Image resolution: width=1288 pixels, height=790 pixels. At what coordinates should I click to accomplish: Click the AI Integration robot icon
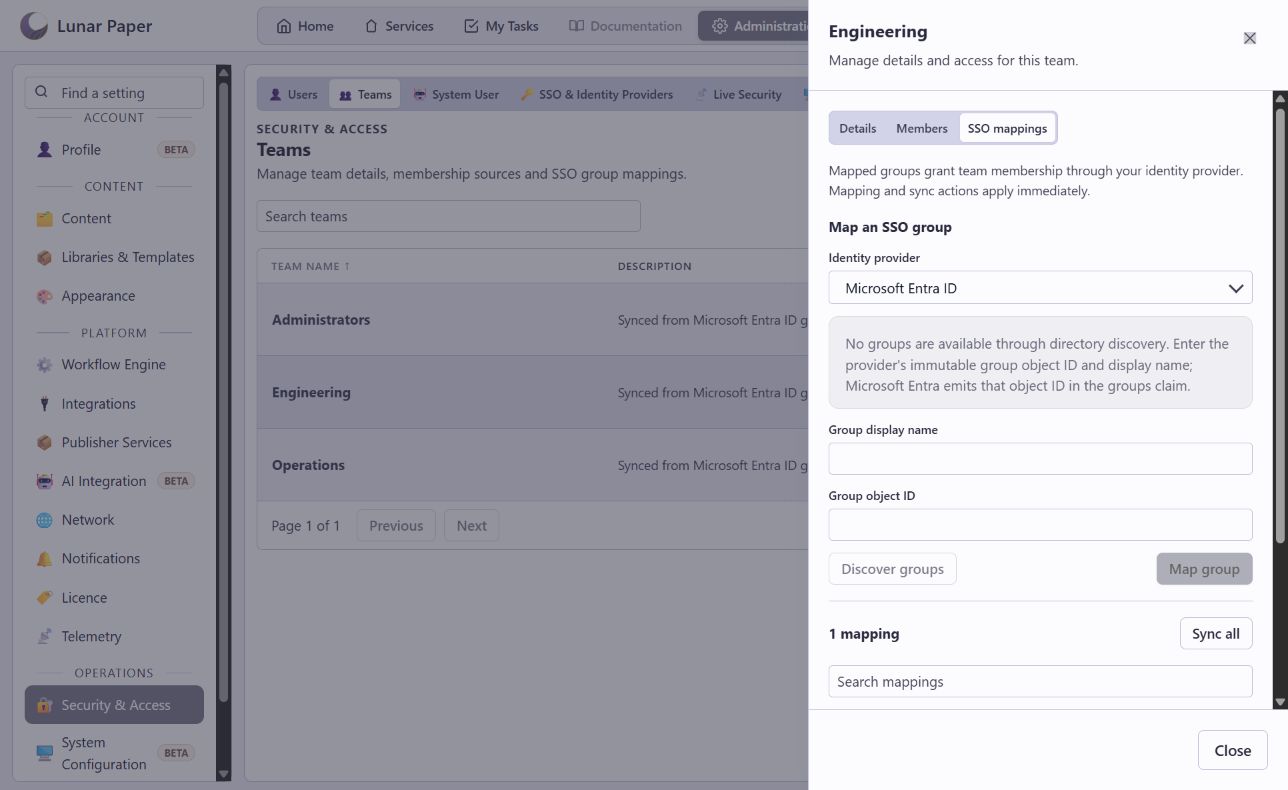point(44,481)
